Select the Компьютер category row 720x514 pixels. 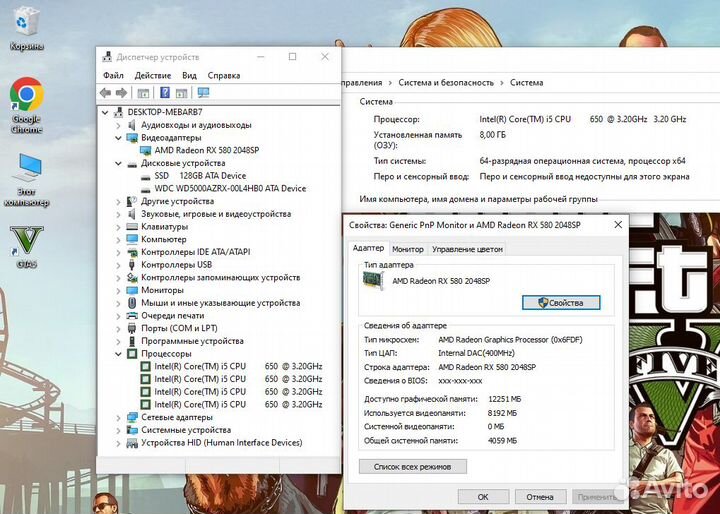(x=163, y=239)
